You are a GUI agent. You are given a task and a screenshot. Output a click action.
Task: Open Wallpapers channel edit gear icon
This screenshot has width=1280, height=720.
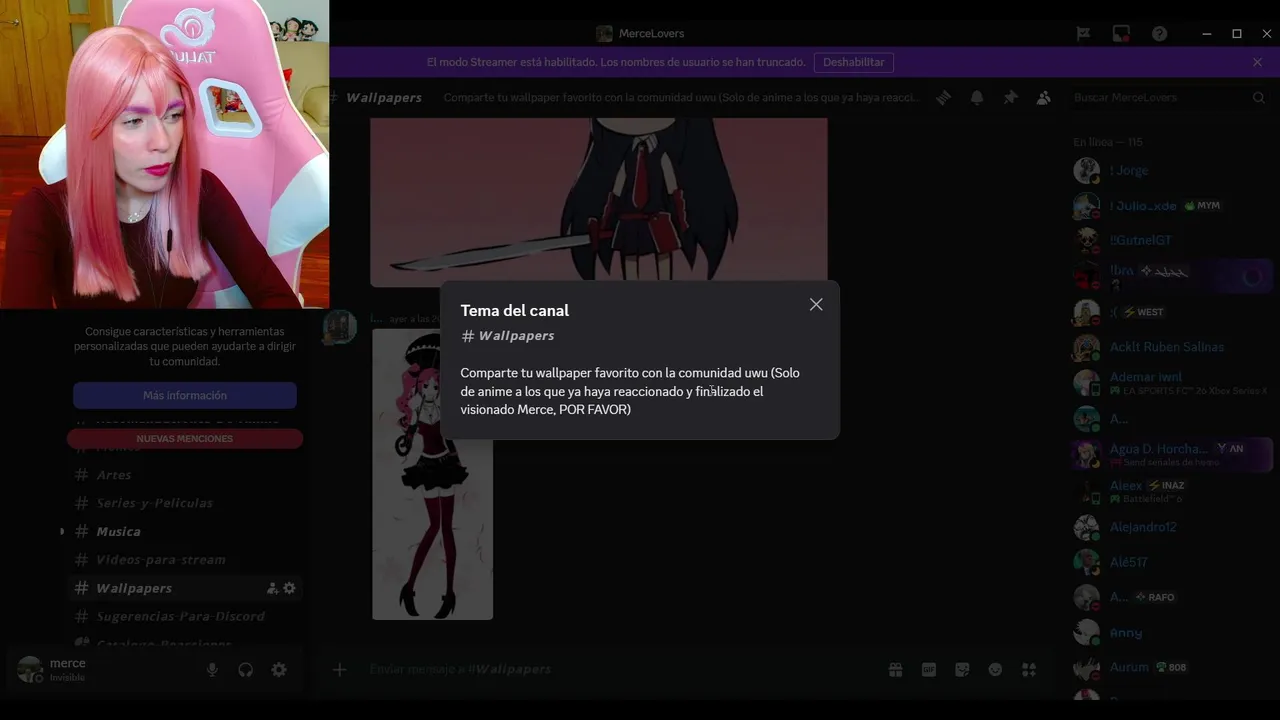(289, 588)
